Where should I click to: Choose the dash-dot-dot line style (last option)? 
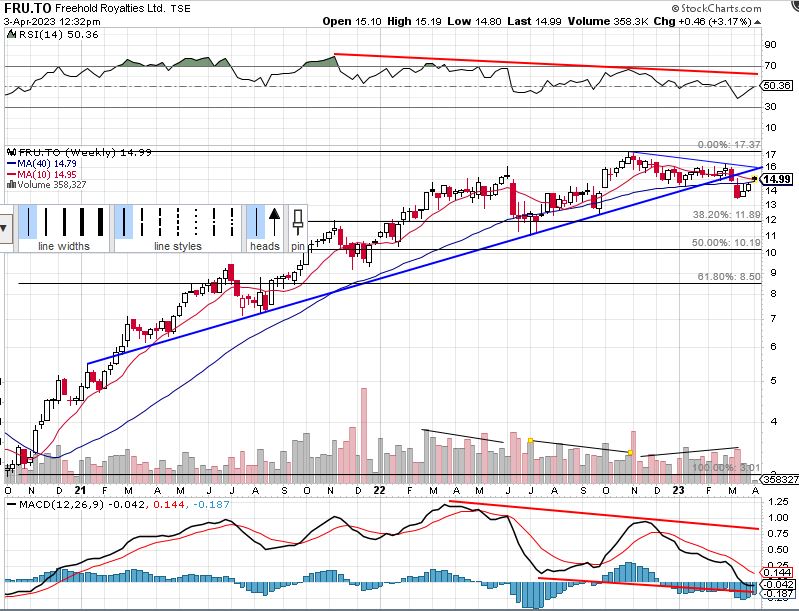pyautogui.click(x=232, y=222)
